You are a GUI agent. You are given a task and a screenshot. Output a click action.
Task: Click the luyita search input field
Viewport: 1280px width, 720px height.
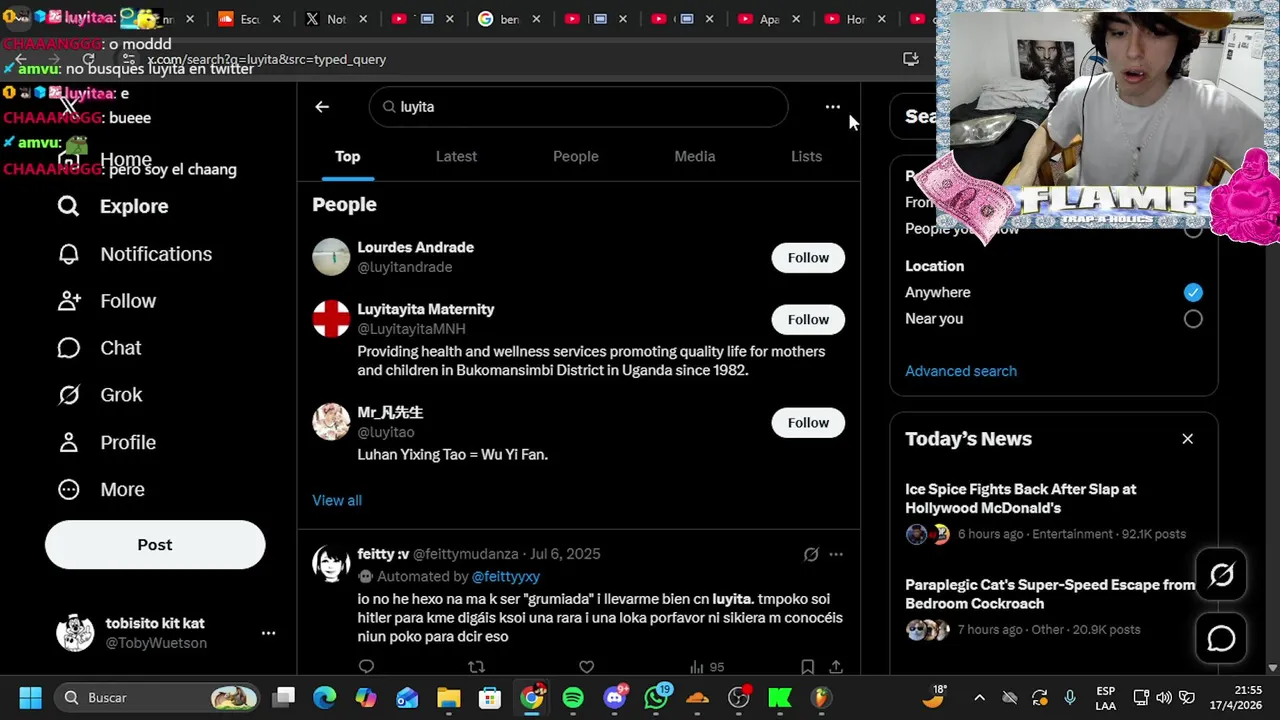pyautogui.click(x=578, y=107)
